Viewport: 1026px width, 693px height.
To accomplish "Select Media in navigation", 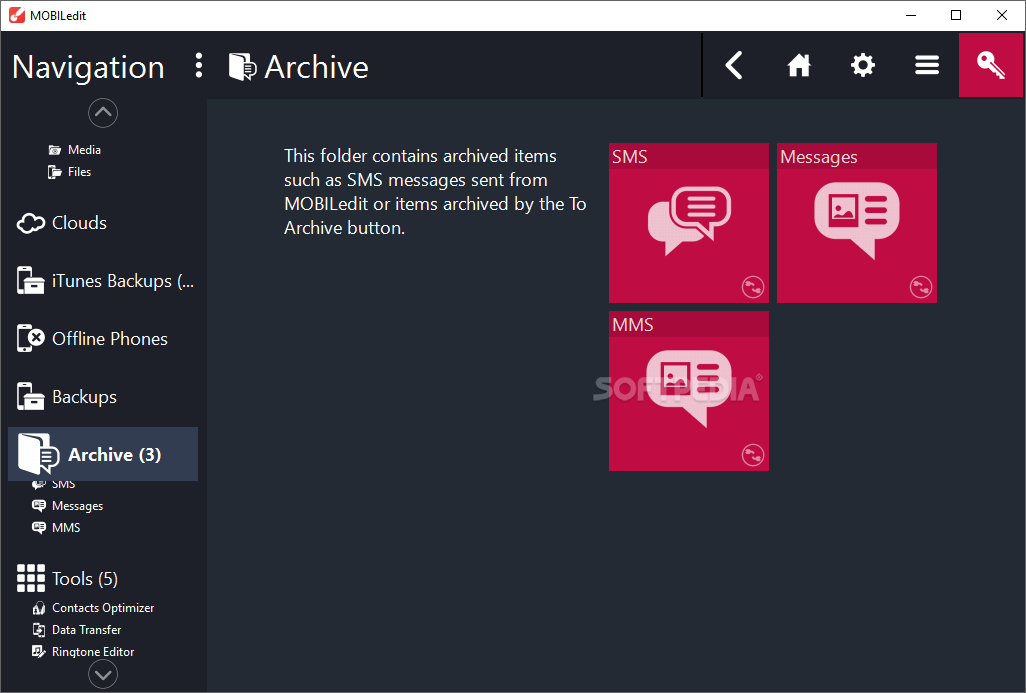I will point(75,150).
